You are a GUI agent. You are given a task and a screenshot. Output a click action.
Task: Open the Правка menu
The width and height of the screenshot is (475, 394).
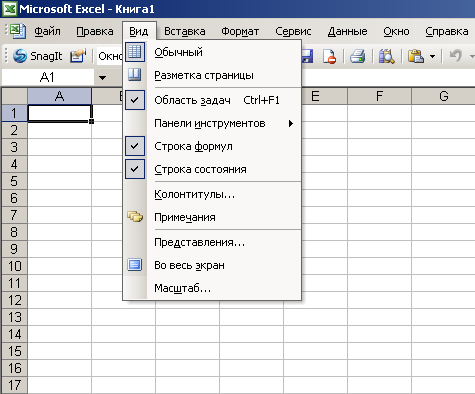[x=95, y=31]
